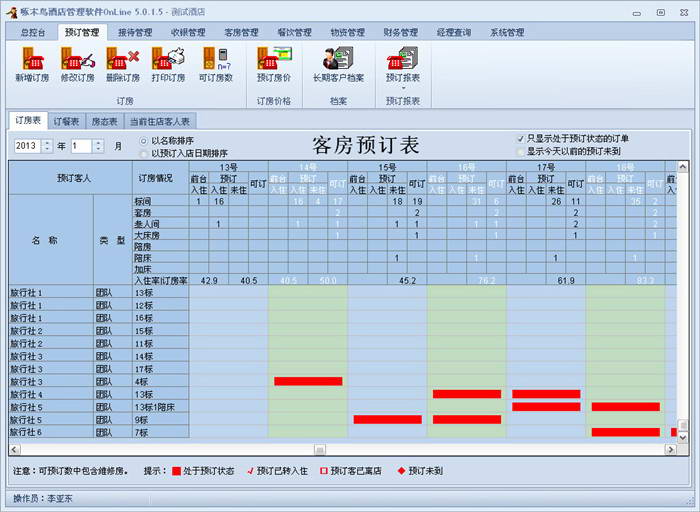
Task: Select the 旅行社3 row with 14标
Action: pyautogui.click(x=99, y=356)
